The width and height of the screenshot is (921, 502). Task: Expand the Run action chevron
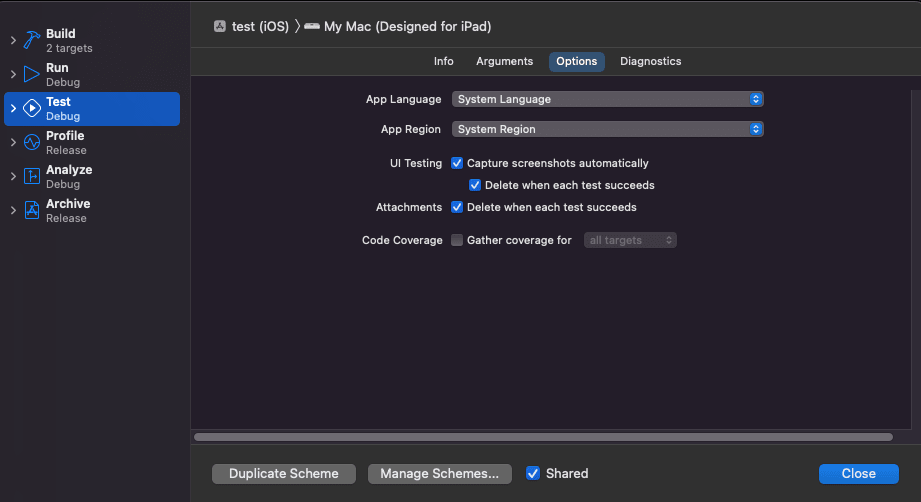point(13,75)
